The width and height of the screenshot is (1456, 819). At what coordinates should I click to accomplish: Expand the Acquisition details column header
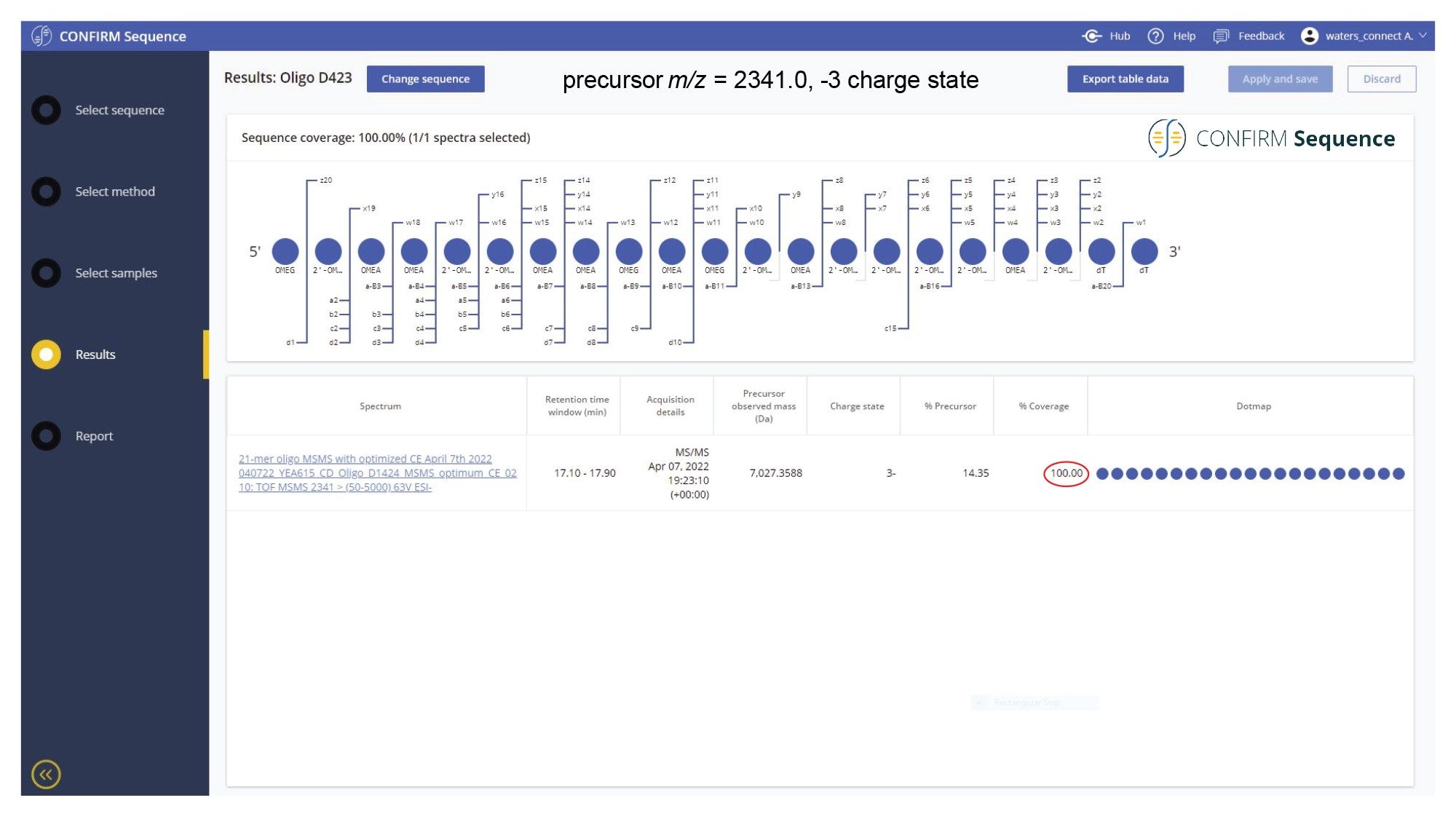[x=670, y=406]
